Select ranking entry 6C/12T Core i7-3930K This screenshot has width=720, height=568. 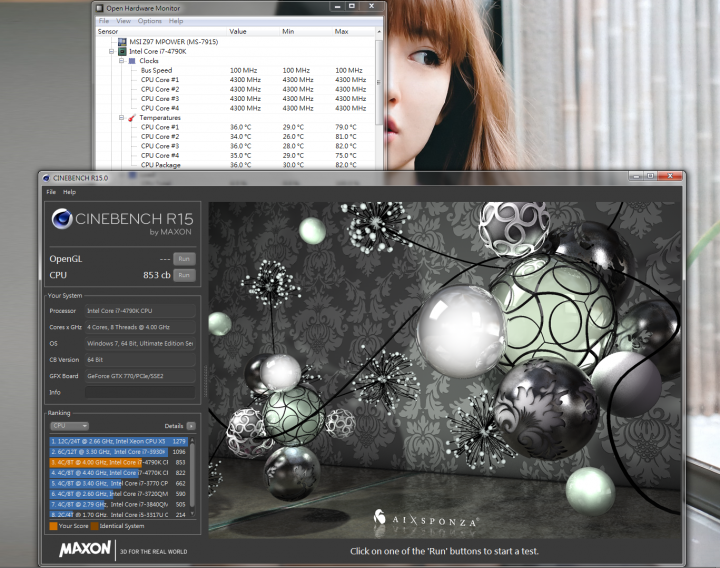pos(118,452)
